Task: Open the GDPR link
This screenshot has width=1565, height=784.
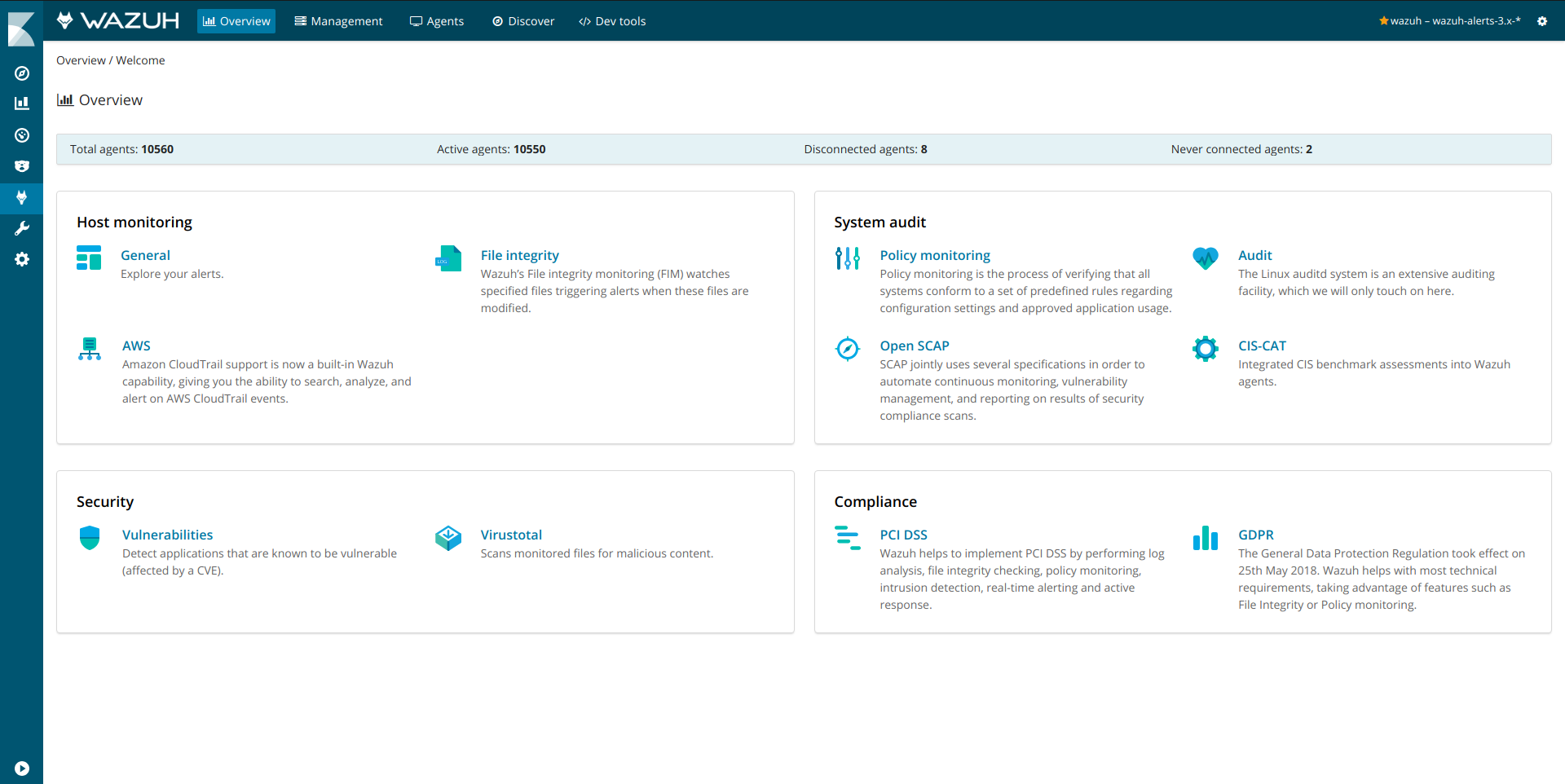Action: click(x=1255, y=535)
